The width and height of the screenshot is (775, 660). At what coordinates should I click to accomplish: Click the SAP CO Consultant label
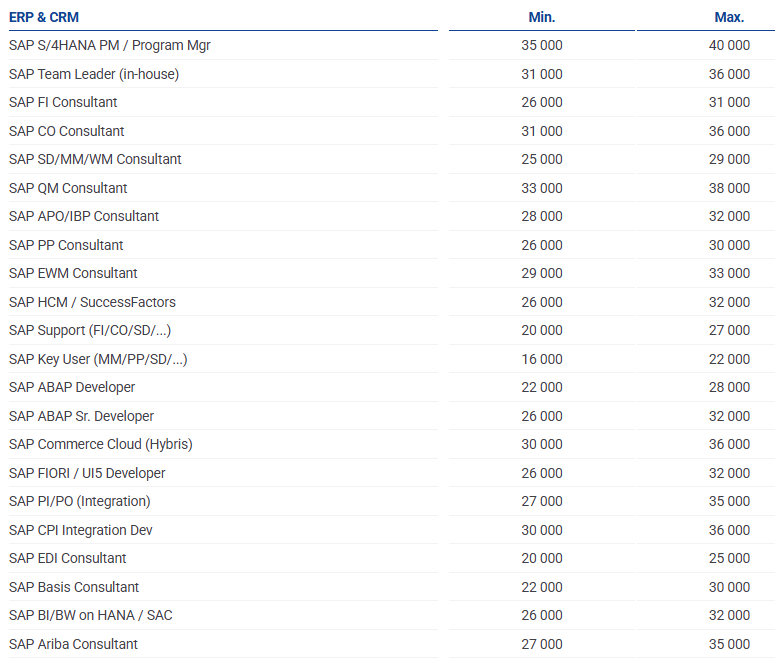(66, 131)
